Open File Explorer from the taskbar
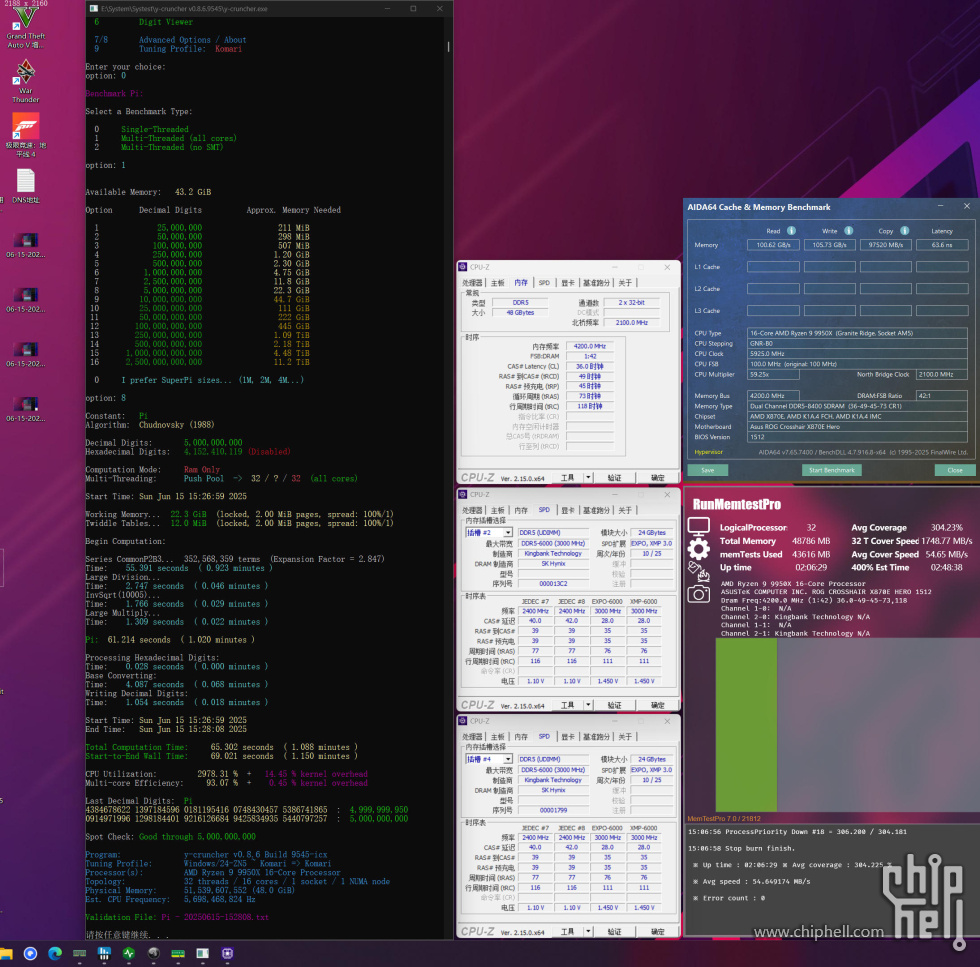Image resolution: width=980 pixels, height=967 pixels. (x=6, y=953)
